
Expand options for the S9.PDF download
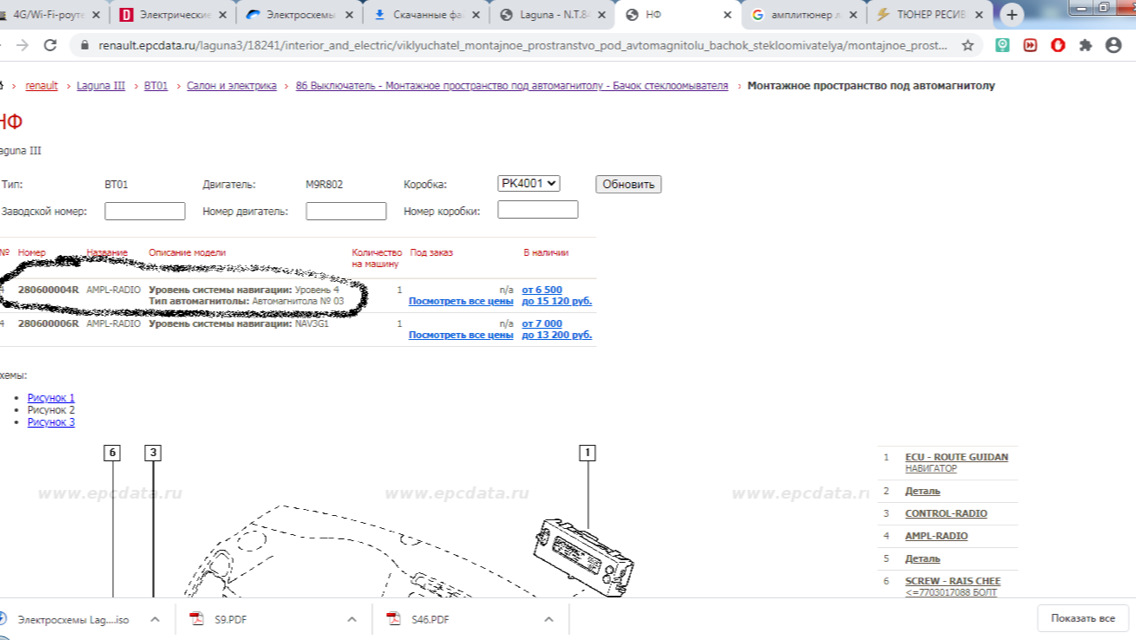(x=351, y=620)
